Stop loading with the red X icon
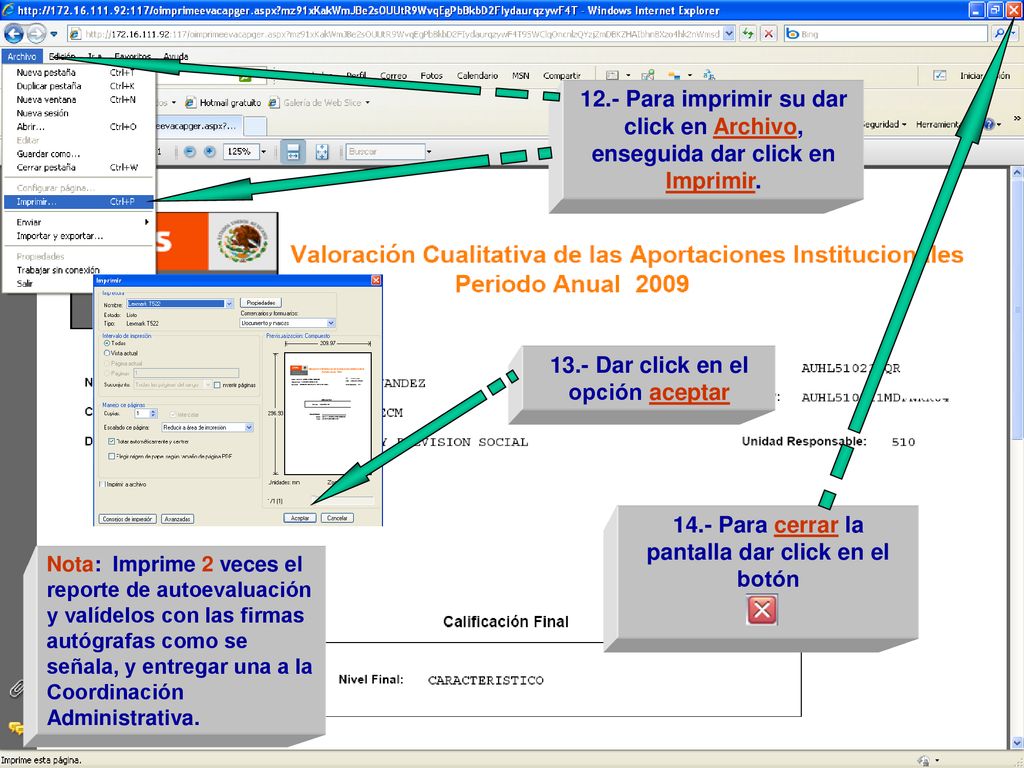1024x768 pixels. click(769, 33)
